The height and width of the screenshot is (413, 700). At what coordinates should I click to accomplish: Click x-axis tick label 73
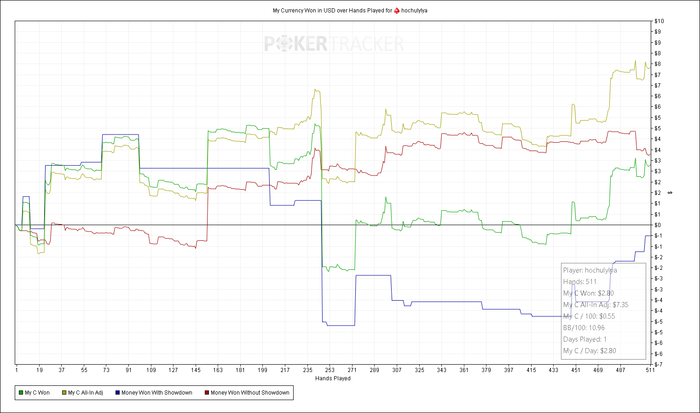pyautogui.click(x=106, y=370)
